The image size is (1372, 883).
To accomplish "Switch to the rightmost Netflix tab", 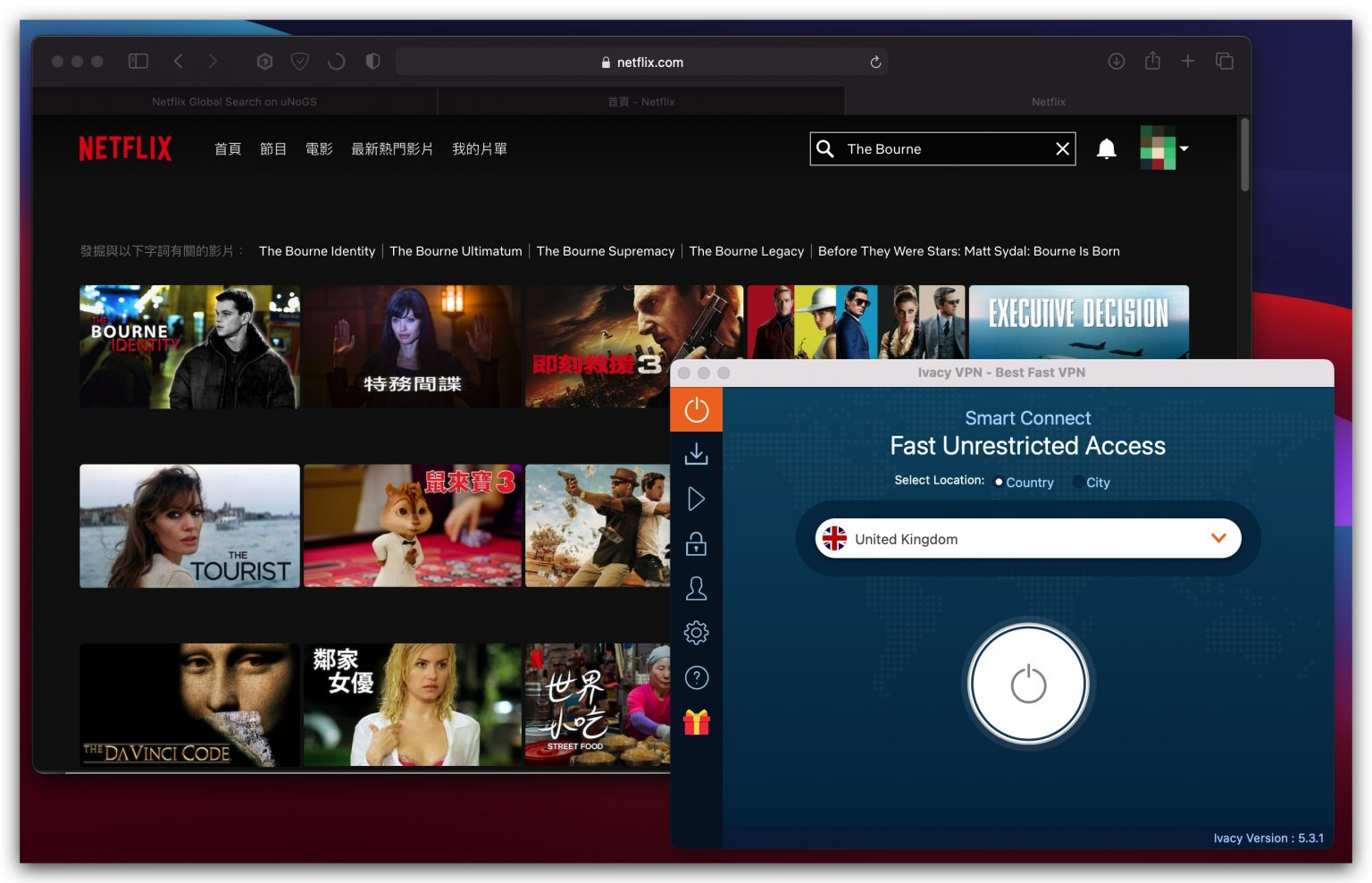I will coord(1048,102).
